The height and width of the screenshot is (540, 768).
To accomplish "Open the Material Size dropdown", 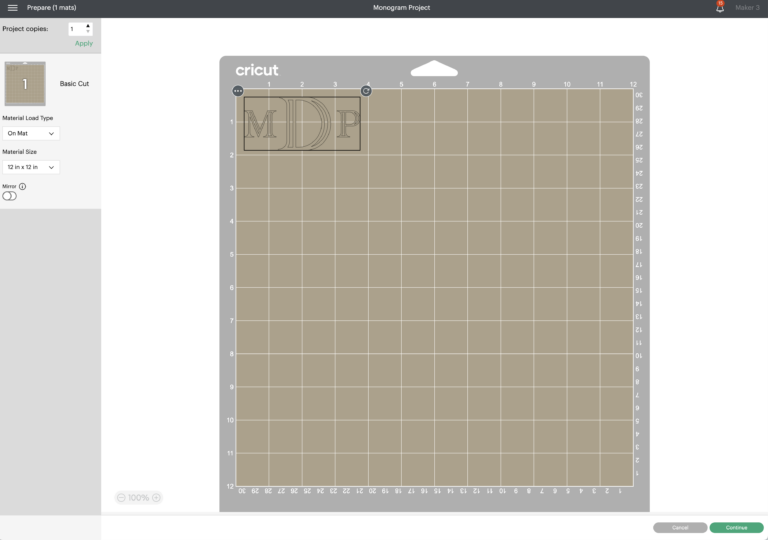I will 31,167.
